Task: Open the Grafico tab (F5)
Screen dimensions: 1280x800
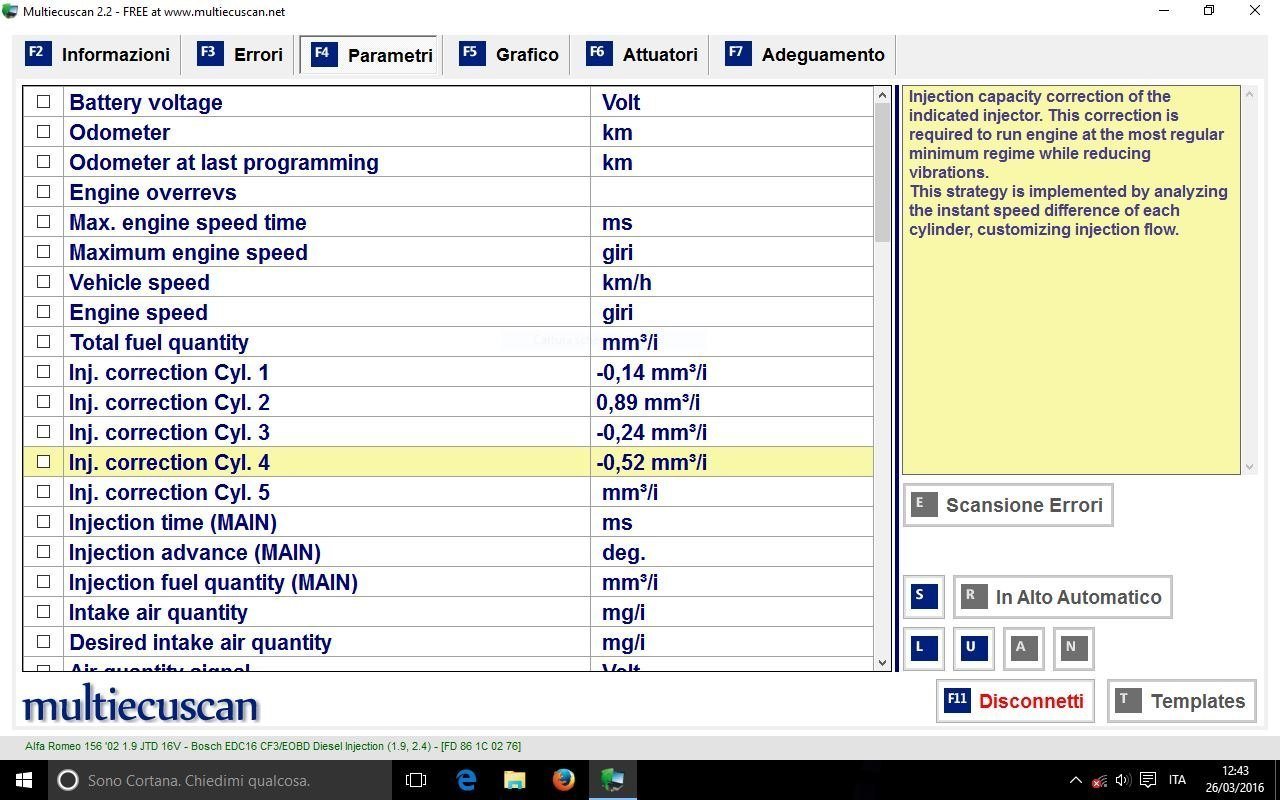Action: pos(509,55)
